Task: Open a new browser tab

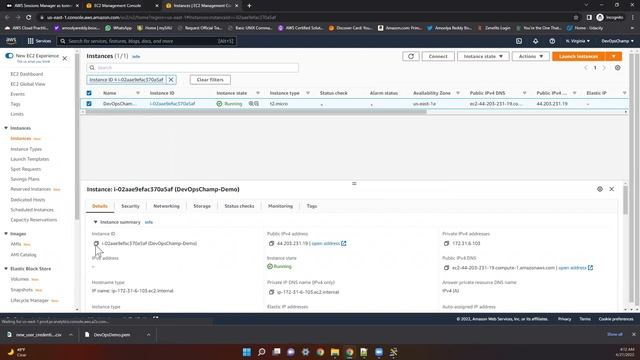Action: pyautogui.click(x=249, y=6)
